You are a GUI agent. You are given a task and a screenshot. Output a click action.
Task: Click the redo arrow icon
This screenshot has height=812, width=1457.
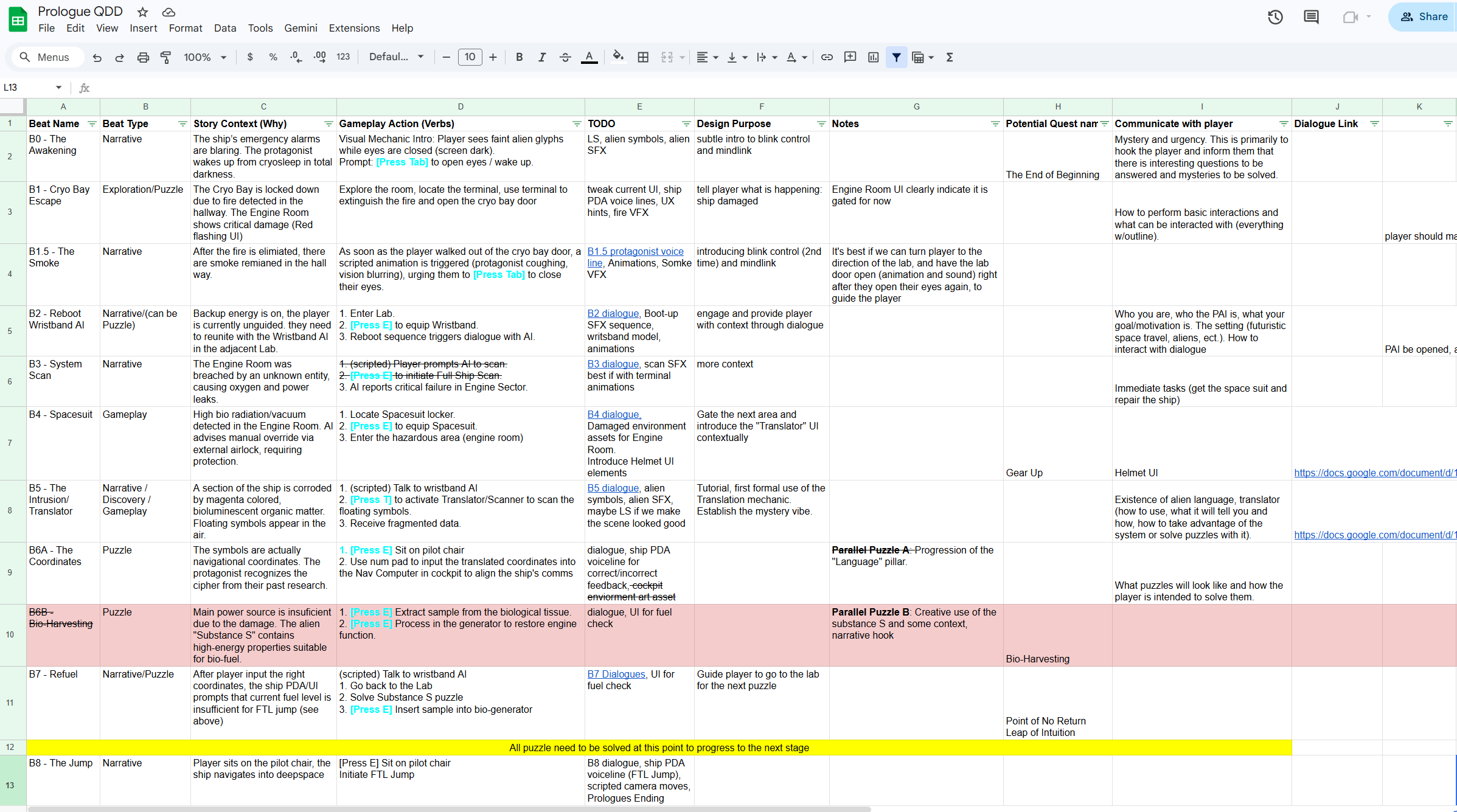[120, 57]
